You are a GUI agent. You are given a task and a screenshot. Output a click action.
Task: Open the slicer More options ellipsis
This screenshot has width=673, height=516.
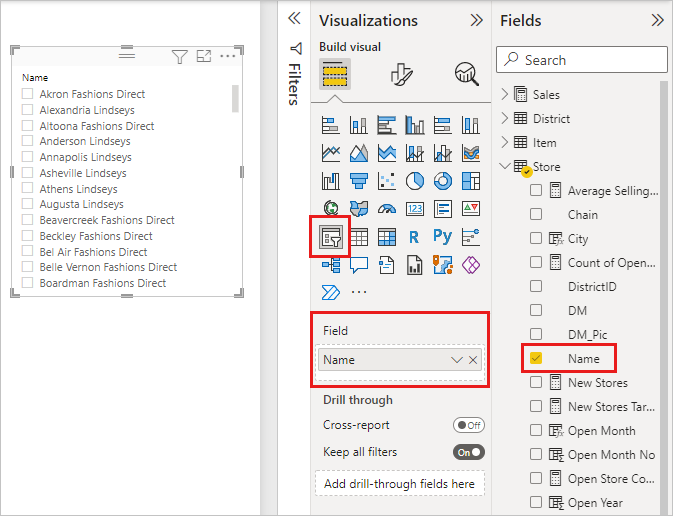227,56
